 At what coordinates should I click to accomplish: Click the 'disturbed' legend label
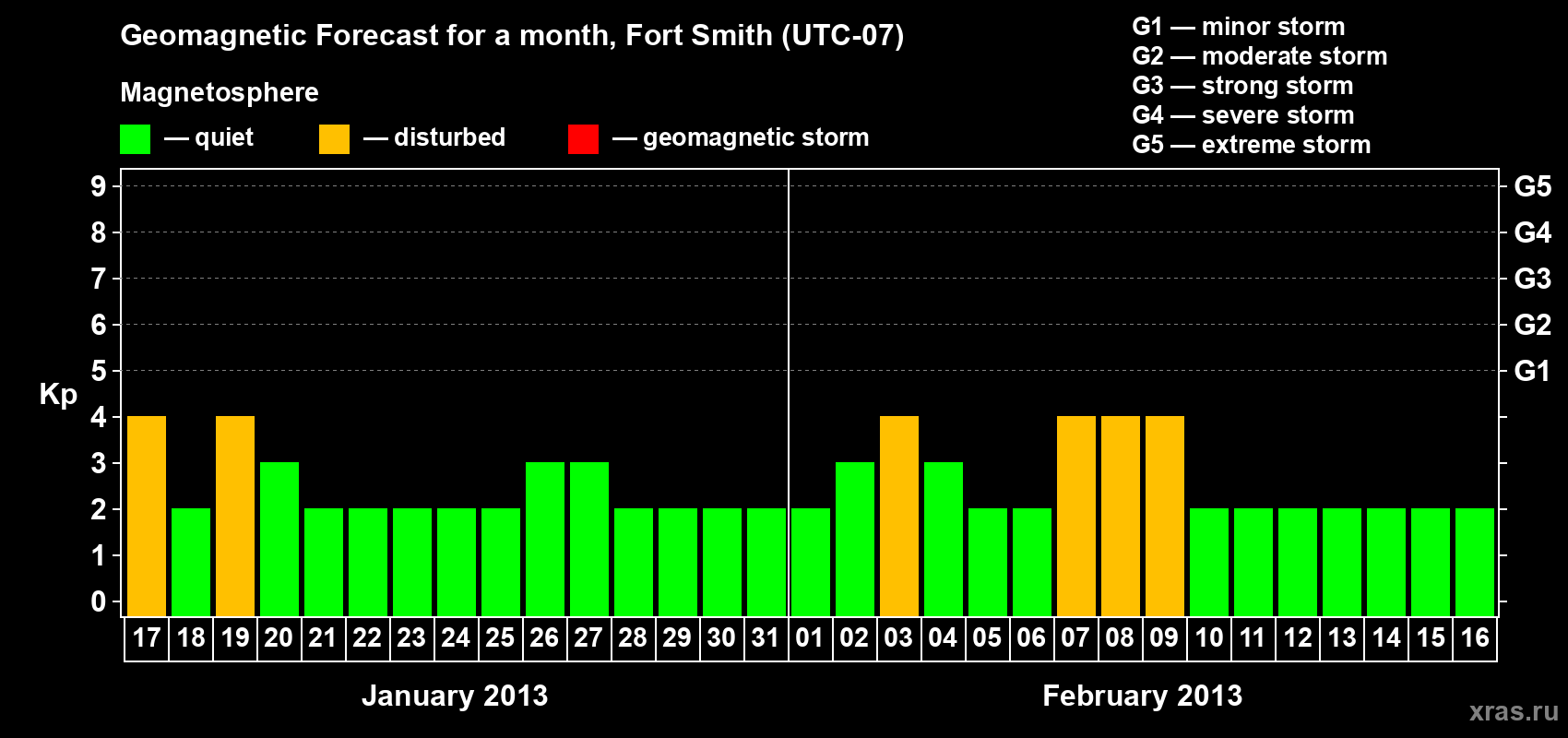449,137
